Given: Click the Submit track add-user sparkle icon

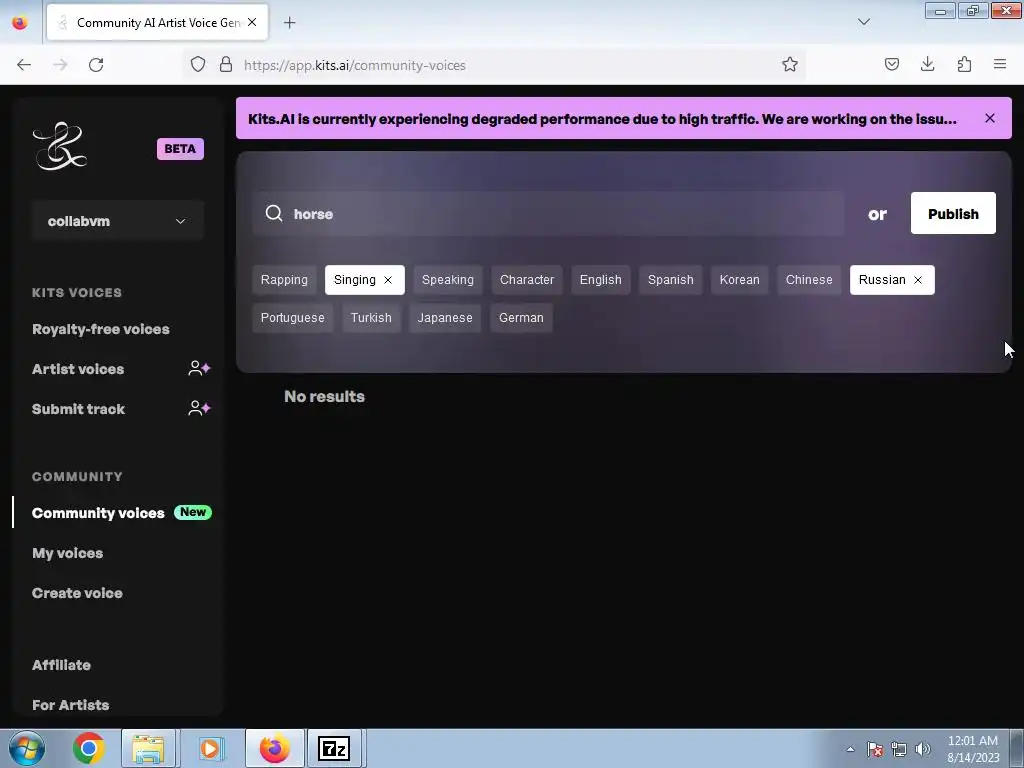Looking at the screenshot, I should [199, 408].
